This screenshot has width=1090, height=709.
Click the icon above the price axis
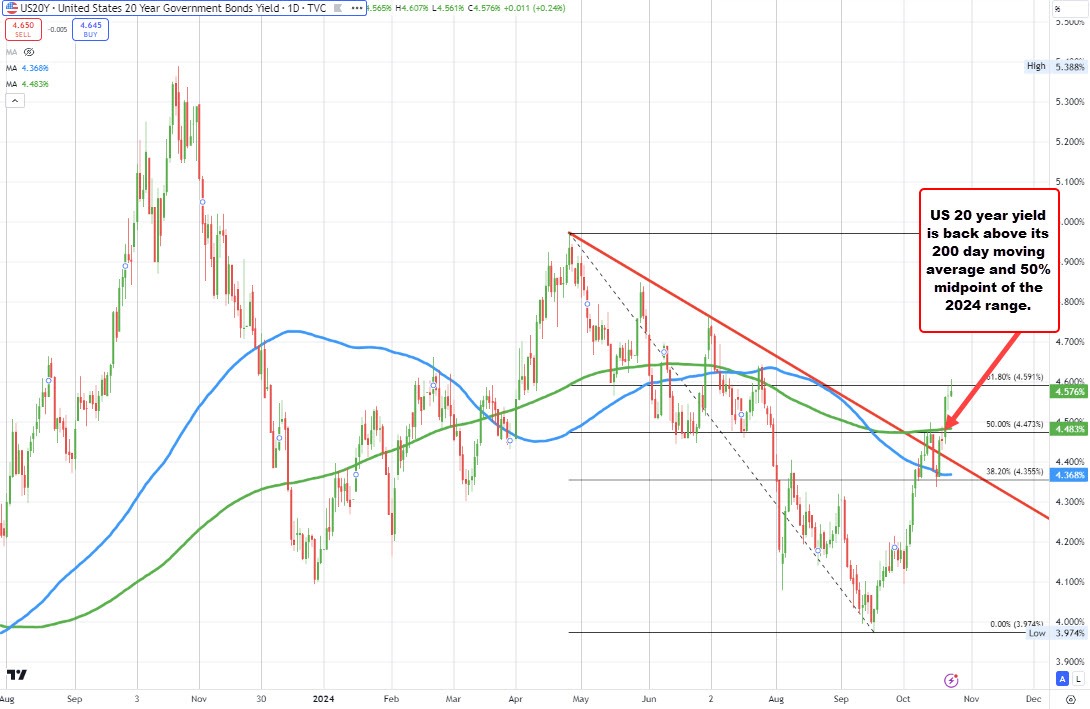pos(1059,9)
